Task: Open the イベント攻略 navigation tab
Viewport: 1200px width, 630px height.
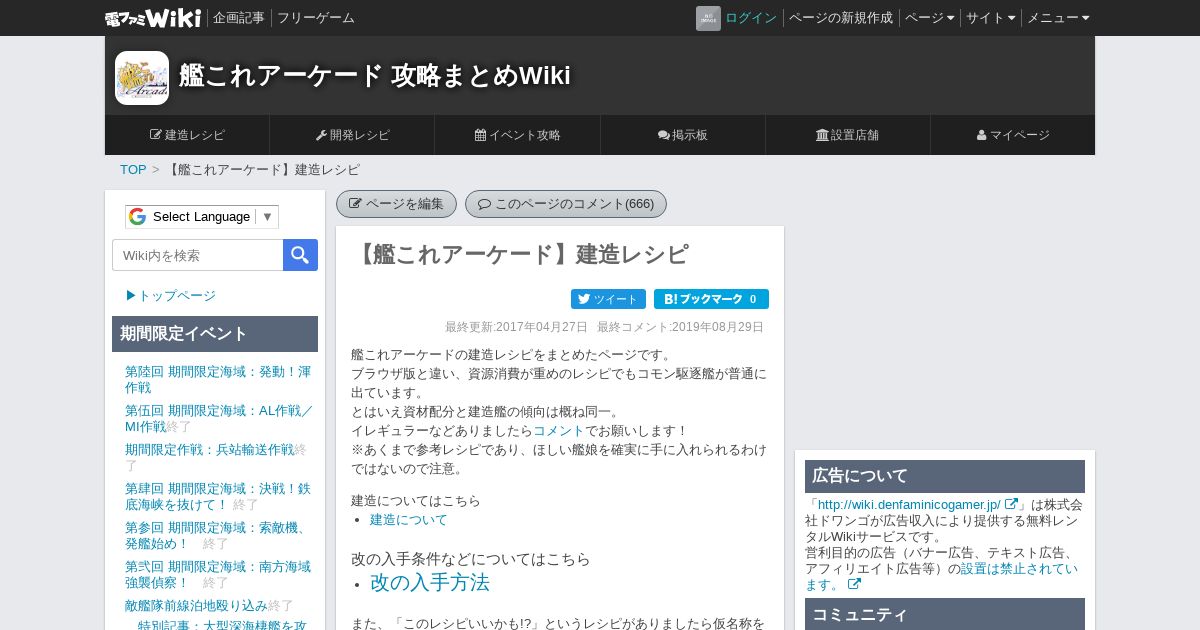Action: 517,135
